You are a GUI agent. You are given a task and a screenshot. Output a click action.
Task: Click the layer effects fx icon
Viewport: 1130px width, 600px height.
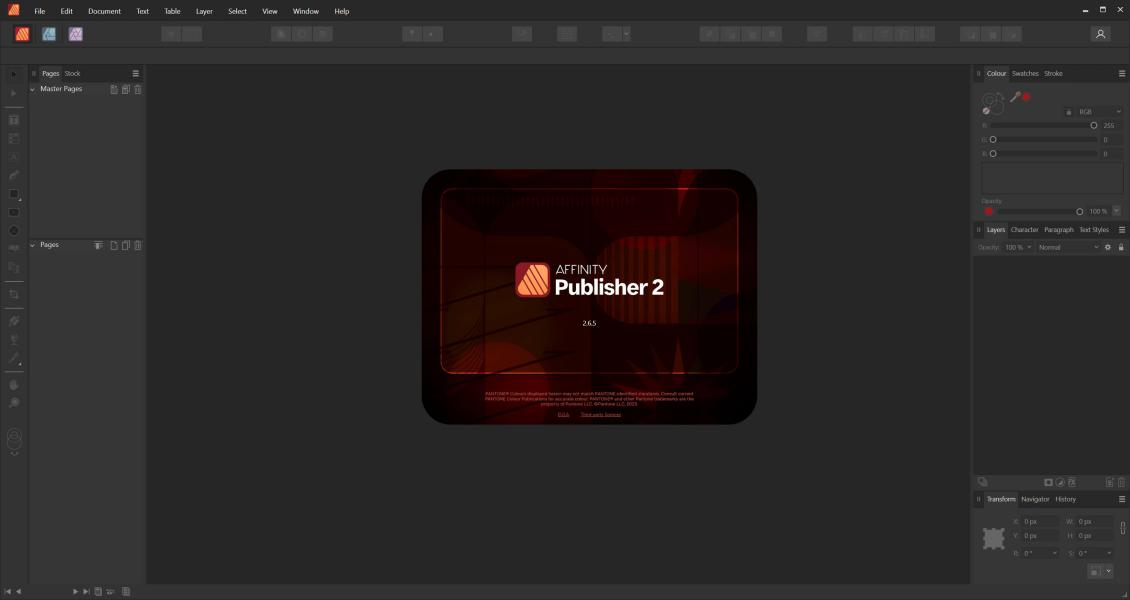pyautogui.click(x=1072, y=482)
